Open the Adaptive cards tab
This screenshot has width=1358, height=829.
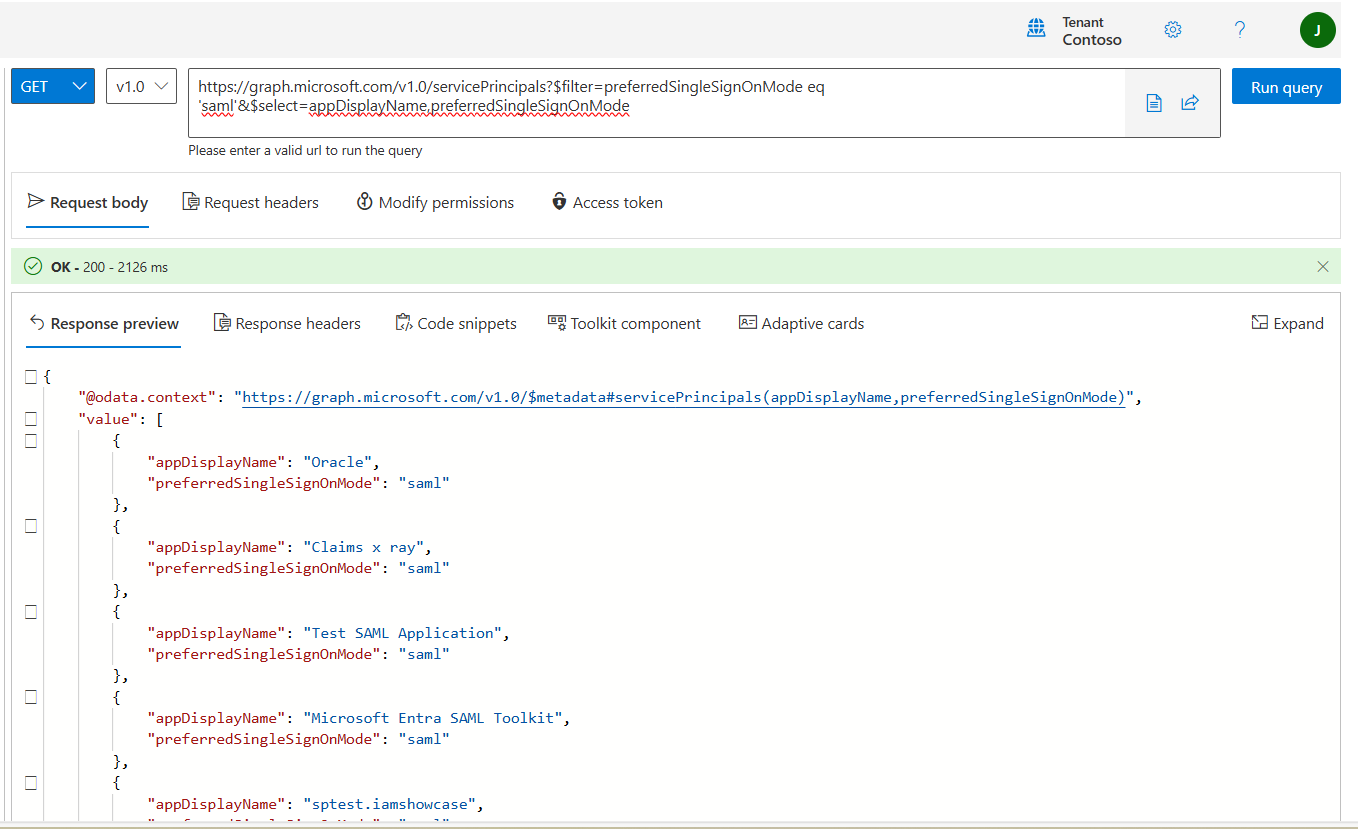tap(800, 323)
